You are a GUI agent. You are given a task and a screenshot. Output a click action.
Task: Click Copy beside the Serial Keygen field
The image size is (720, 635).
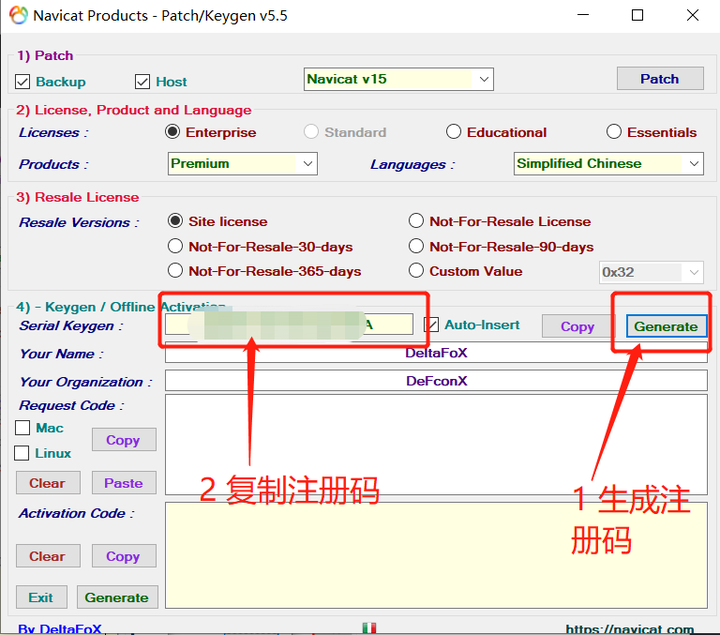click(577, 326)
